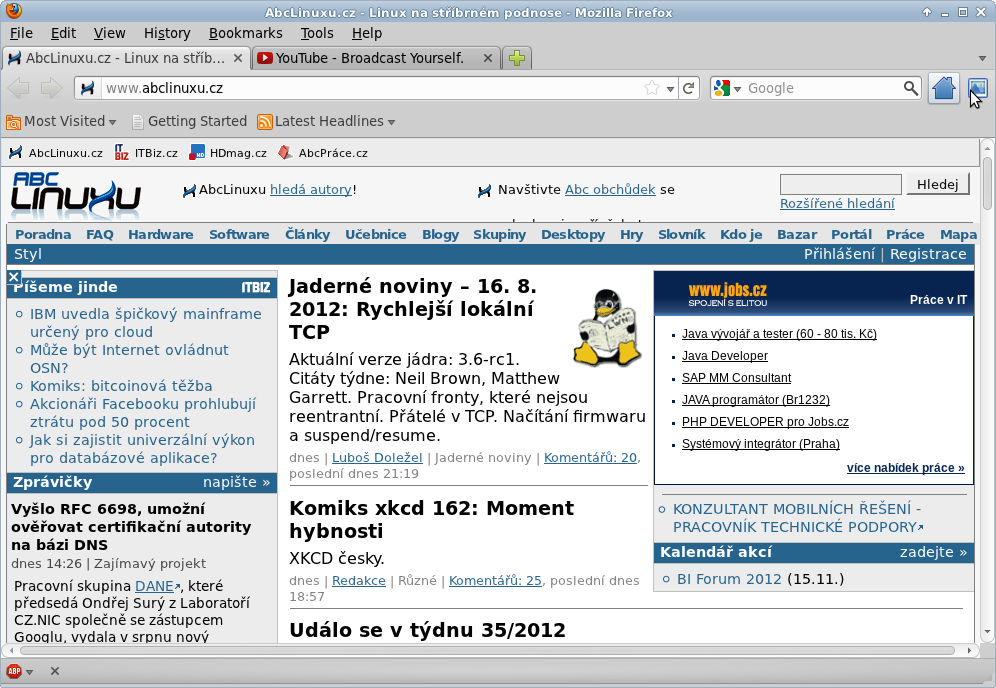Open the File menu
The image size is (996, 688).
pyautogui.click(x=21, y=33)
